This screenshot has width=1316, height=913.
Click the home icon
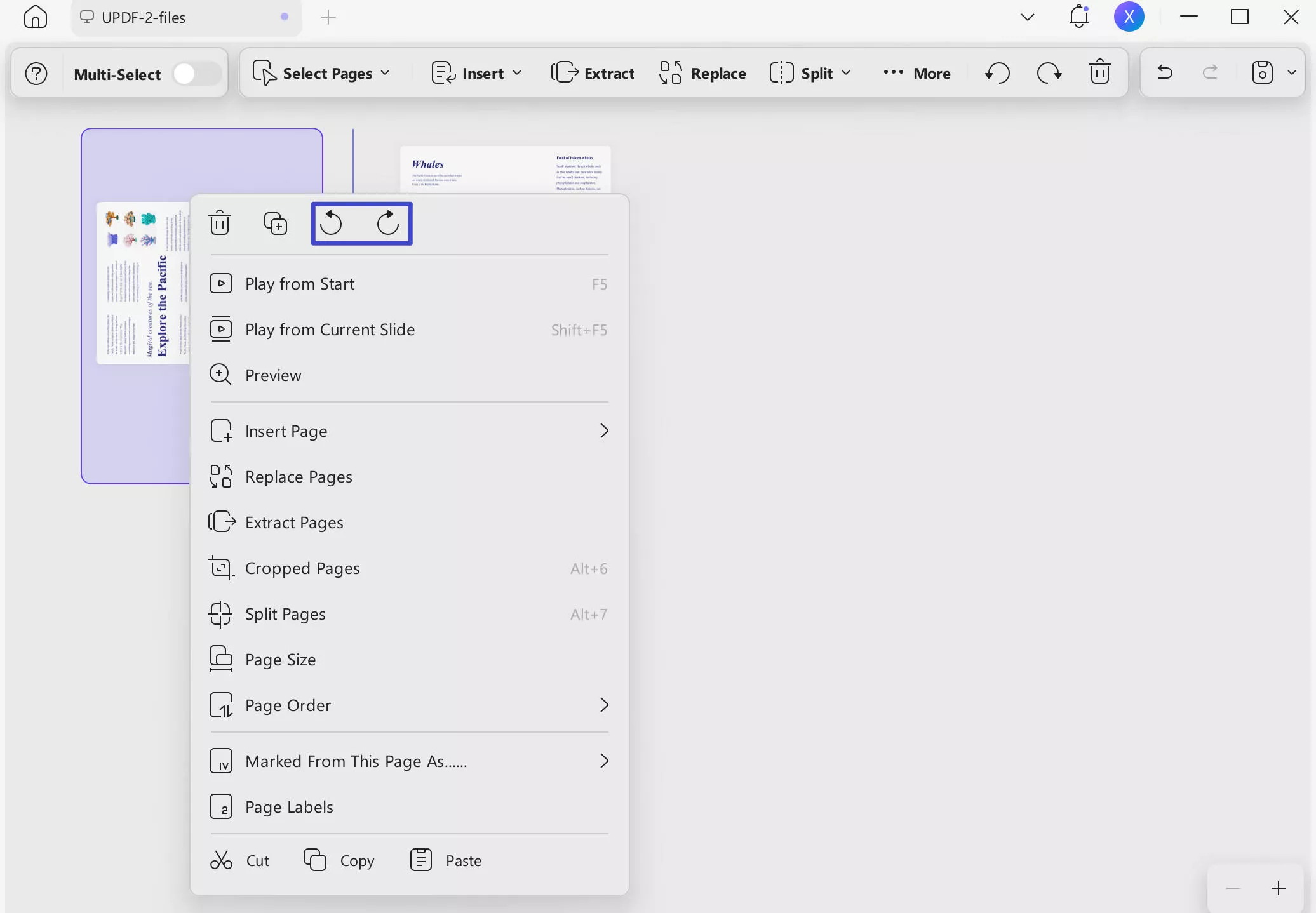tap(36, 17)
